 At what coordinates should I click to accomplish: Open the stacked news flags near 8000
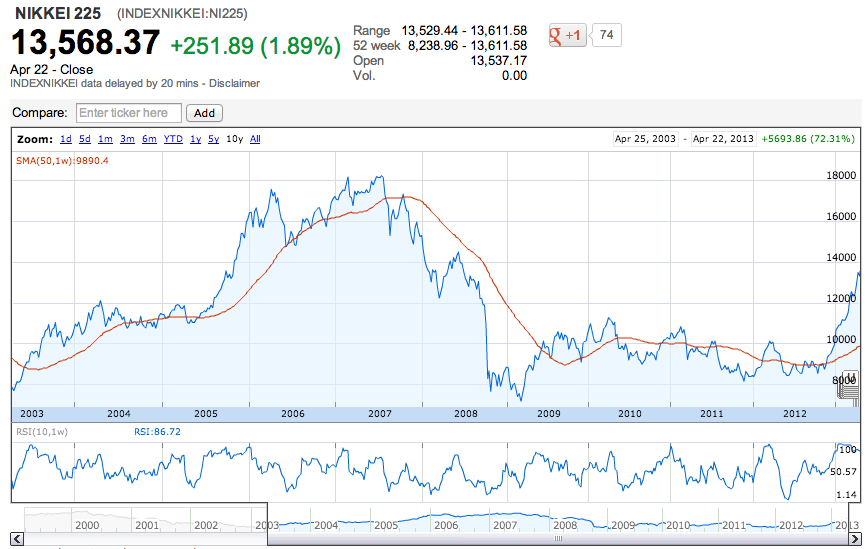pos(849,386)
